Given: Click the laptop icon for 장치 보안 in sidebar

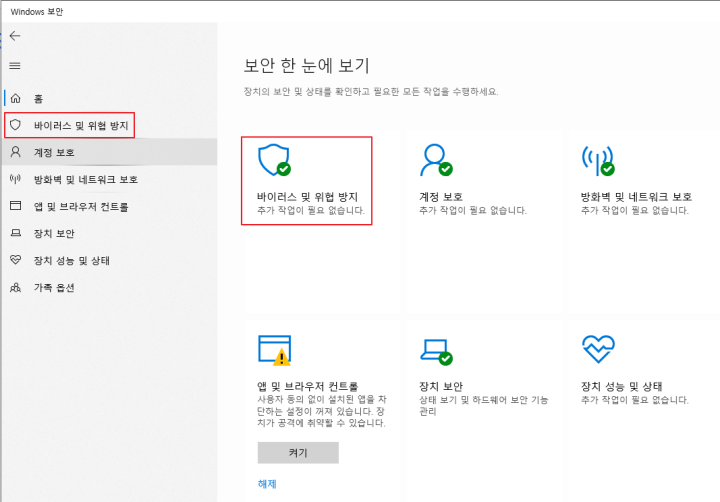Looking at the screenshot, I should click(16, 233).
